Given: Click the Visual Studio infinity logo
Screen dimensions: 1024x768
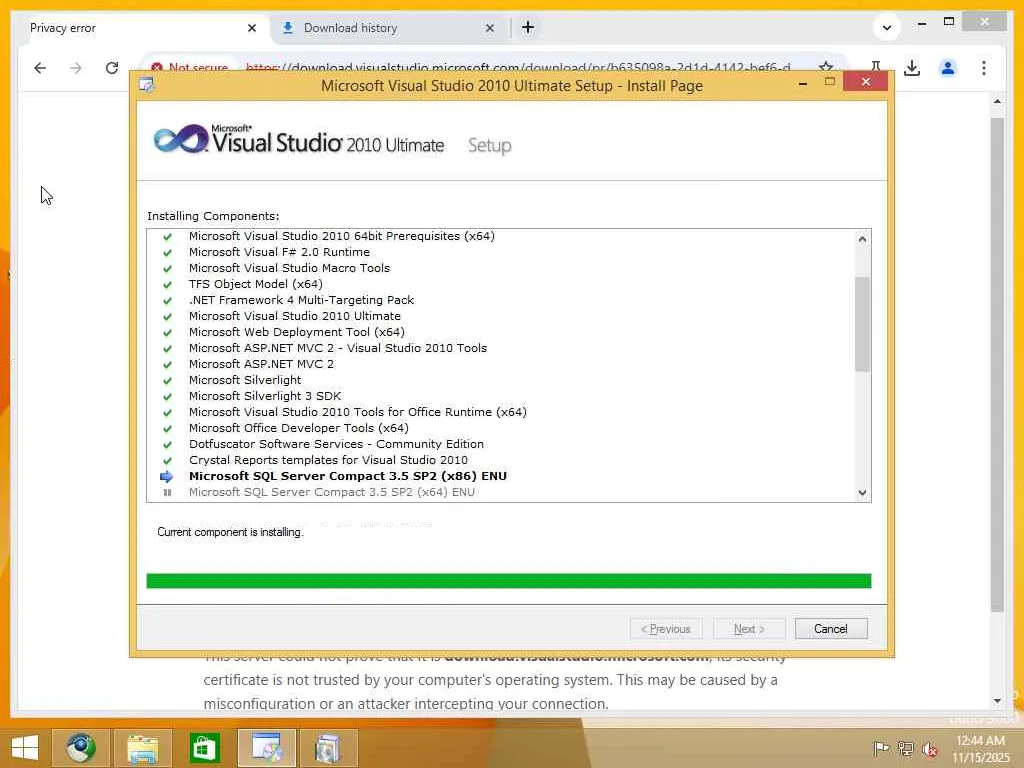Looking at the screenshot, I should point(181,139).
